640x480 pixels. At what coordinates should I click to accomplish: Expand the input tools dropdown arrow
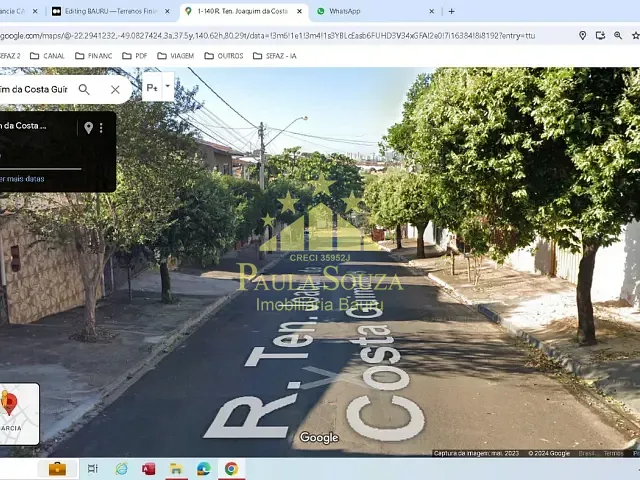pos(168,87)
